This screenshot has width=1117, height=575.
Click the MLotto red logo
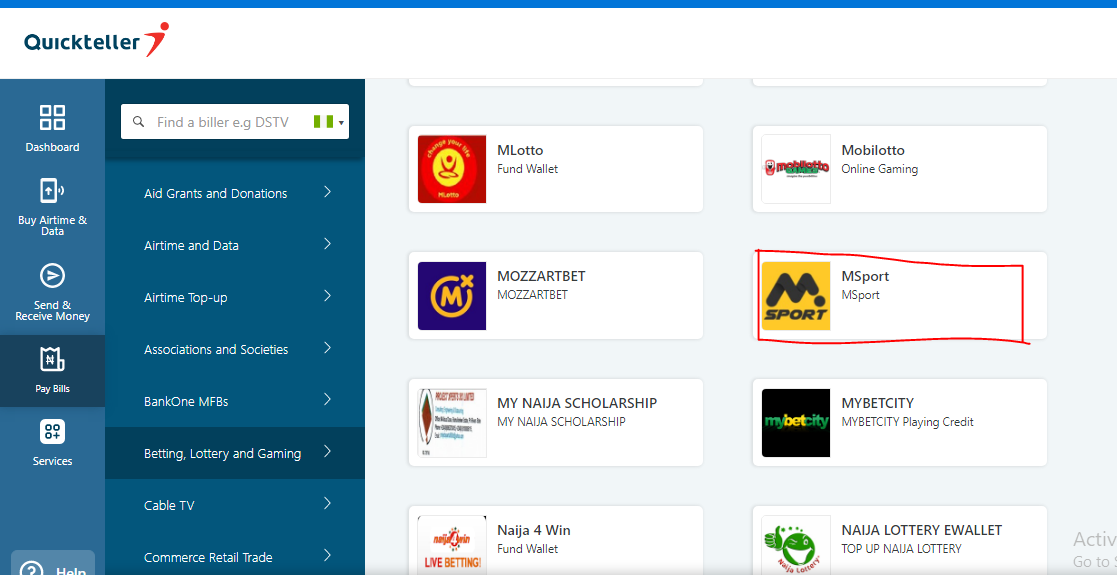pyautogui.click(x=452, y=169)
